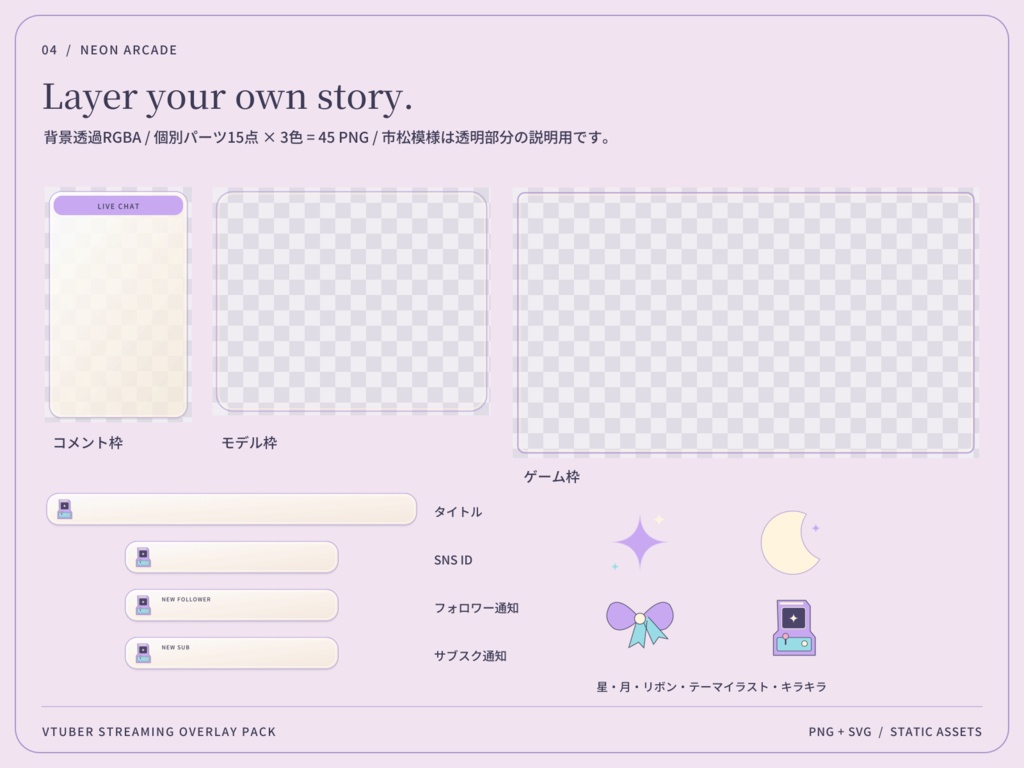Select the LIVE CHAT header pill
Viewport: 1024px width, 768px height.
click(118, 206)
